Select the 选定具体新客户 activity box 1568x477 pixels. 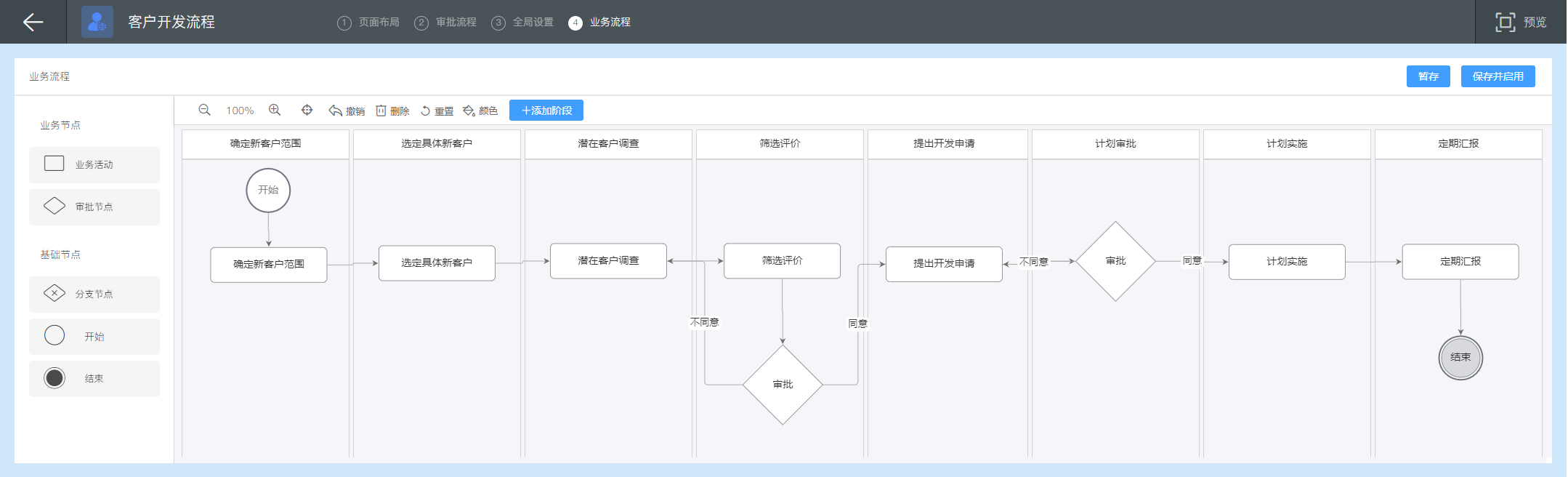437,263
